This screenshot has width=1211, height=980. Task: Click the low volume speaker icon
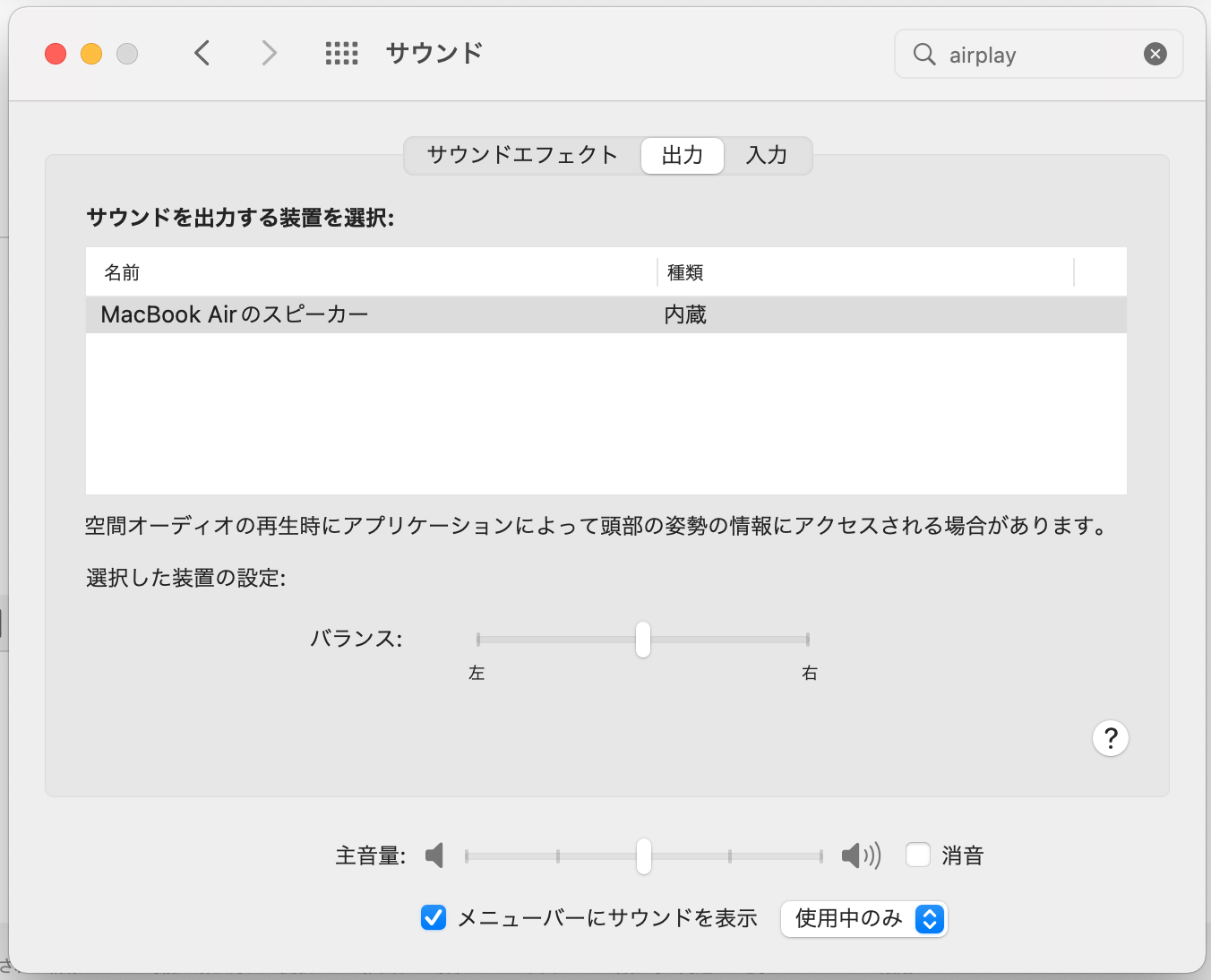pos(435,855)
